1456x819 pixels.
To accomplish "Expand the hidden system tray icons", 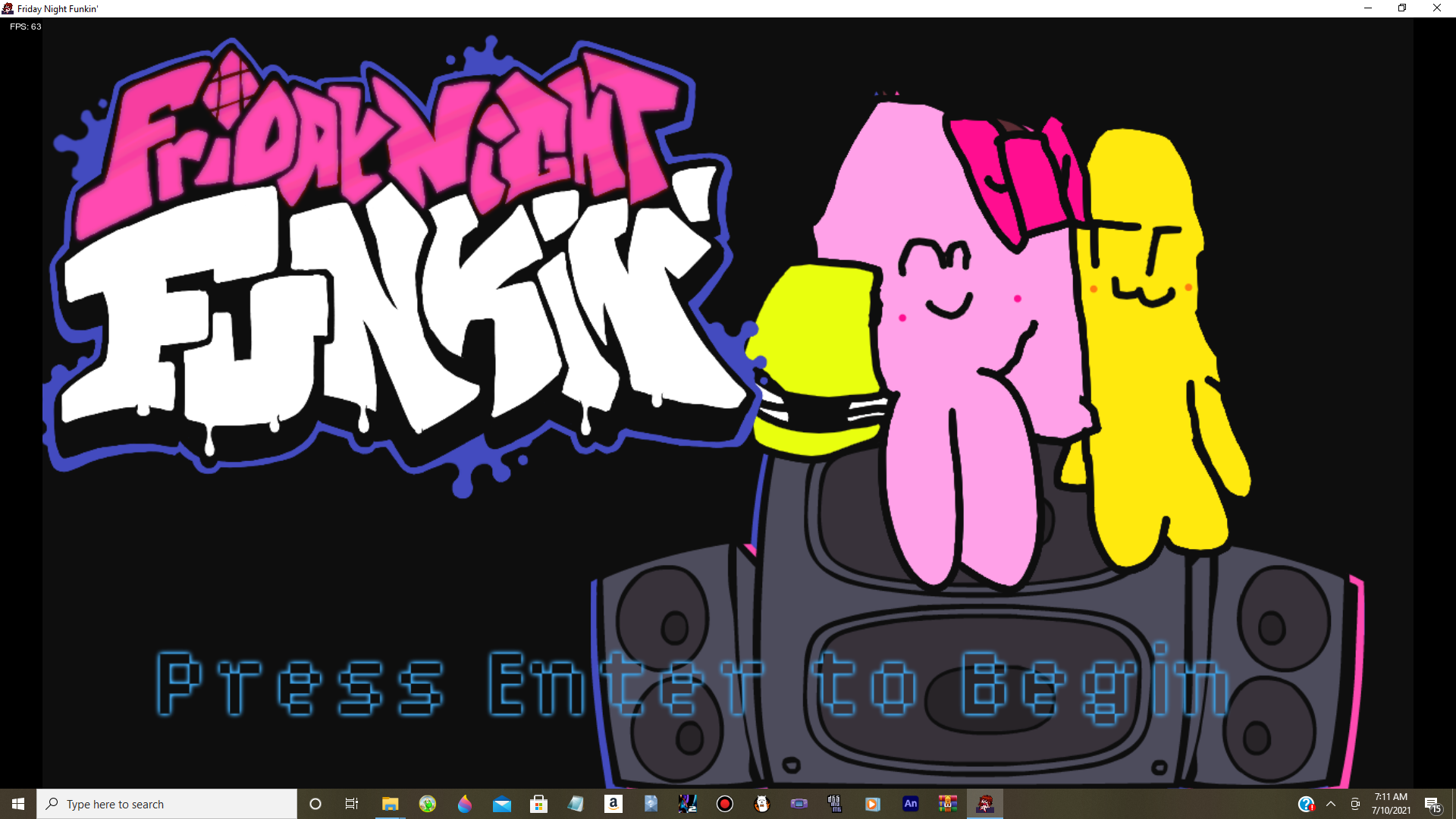I will coord(1331,804).
